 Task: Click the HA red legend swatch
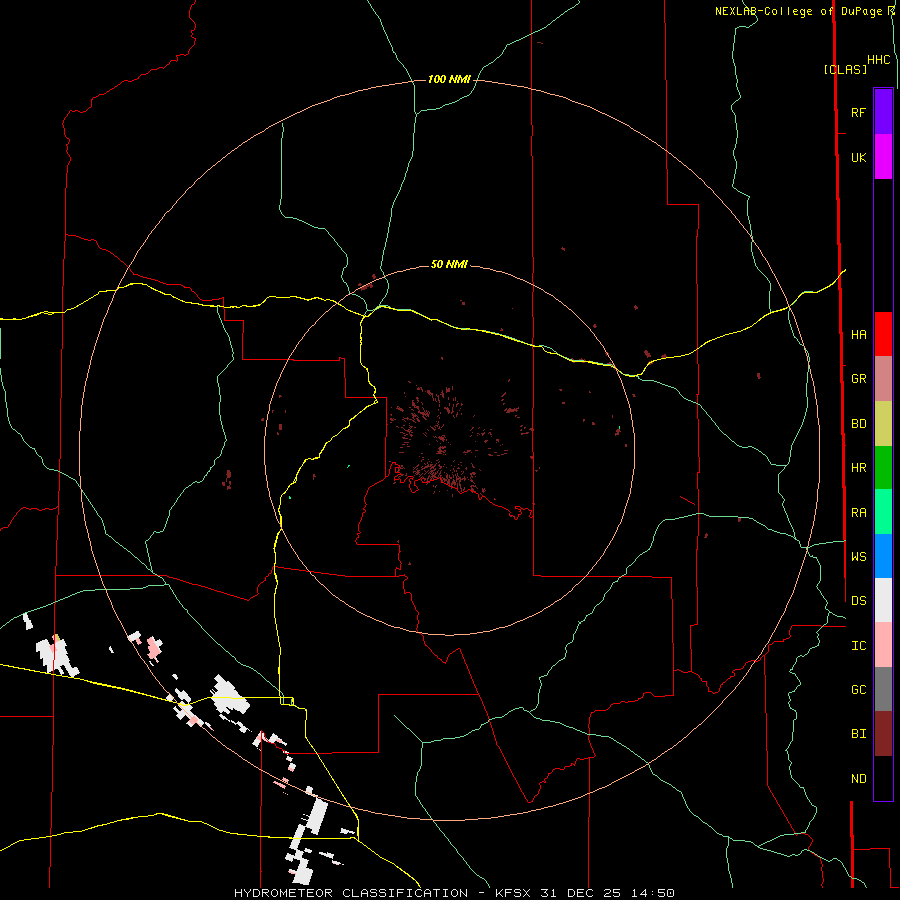(x=883, y=334)
